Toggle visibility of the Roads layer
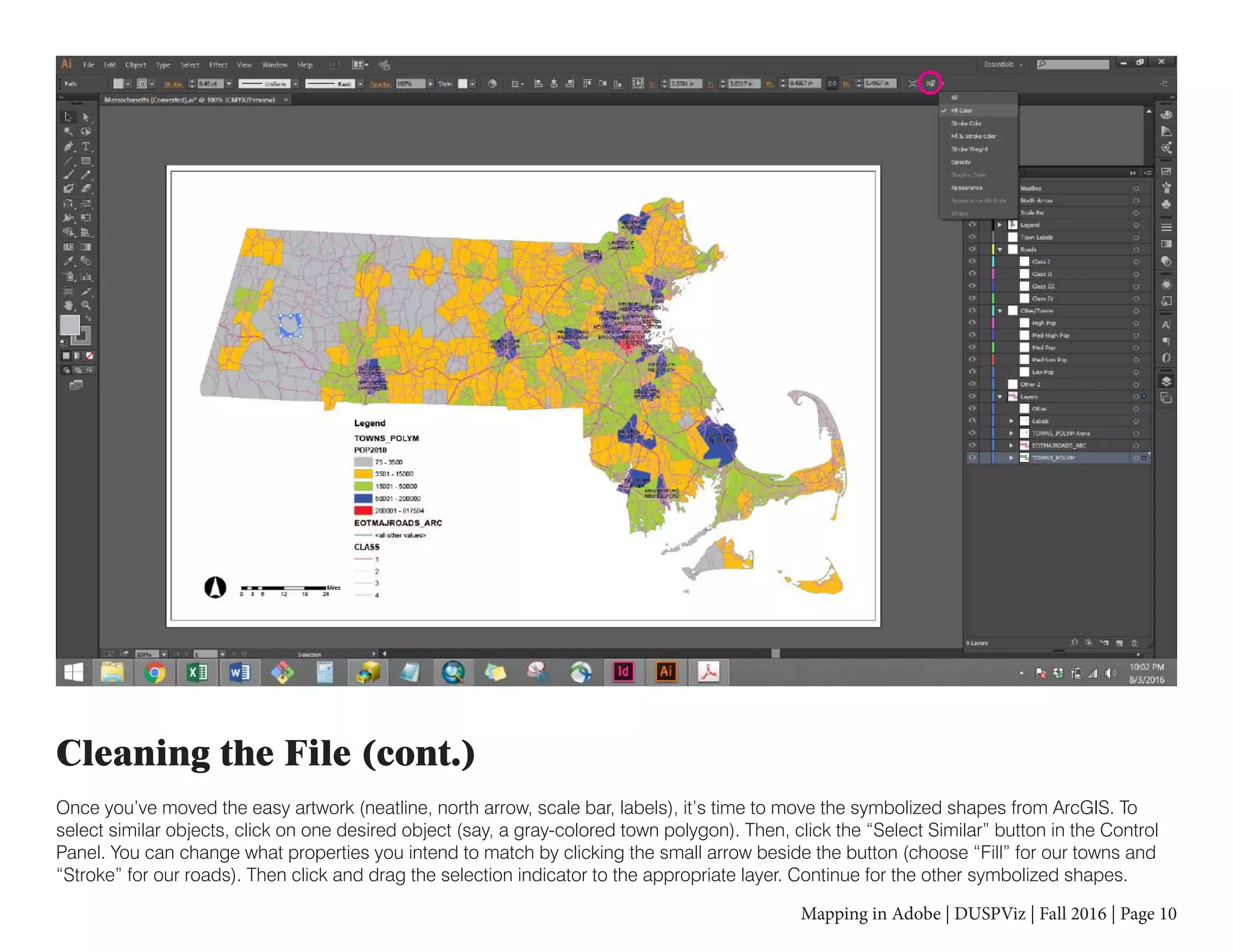Screen dimensions: 1233x952 [972, 249]
